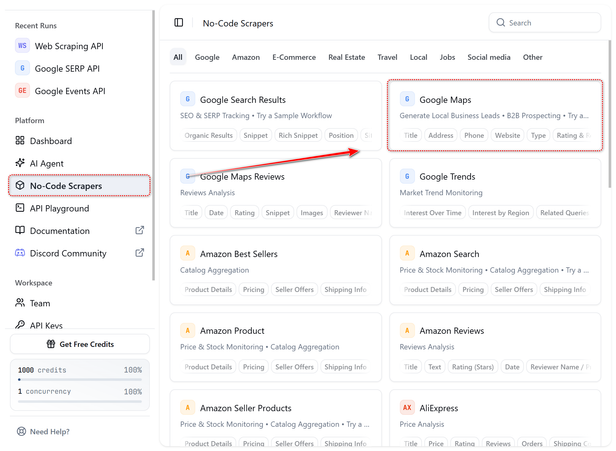This screenshot has width=616, height=451.
Task: Open Documentation external link icon
Action: point(139,230)
